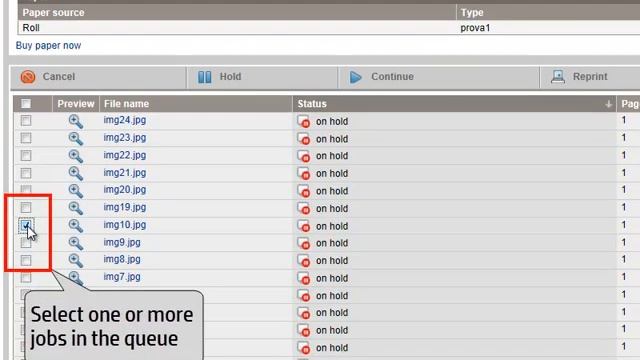The height and width of the screenshot is (360, 640).
Task: Preview img19.jpg with the magnifier icon
Action: [x=76, y=208]
